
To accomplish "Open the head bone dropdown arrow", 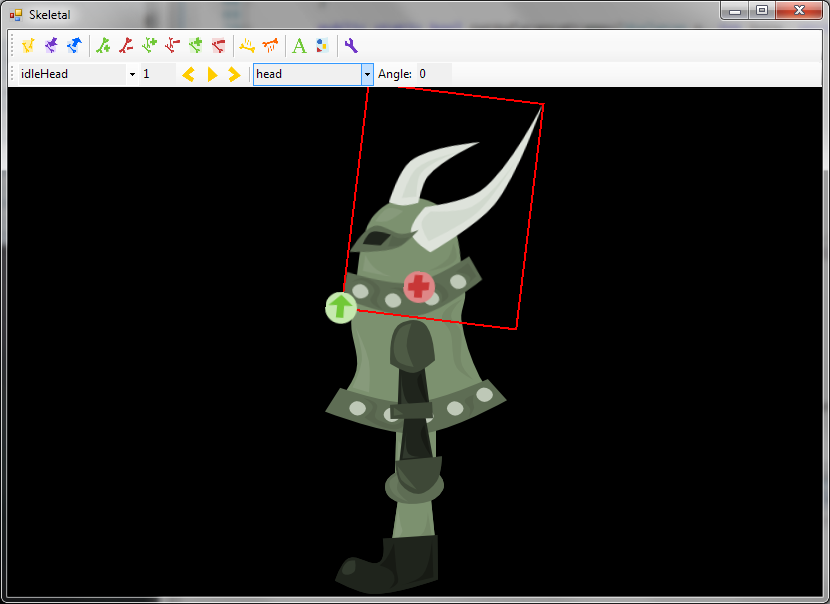I will point(367,74).
